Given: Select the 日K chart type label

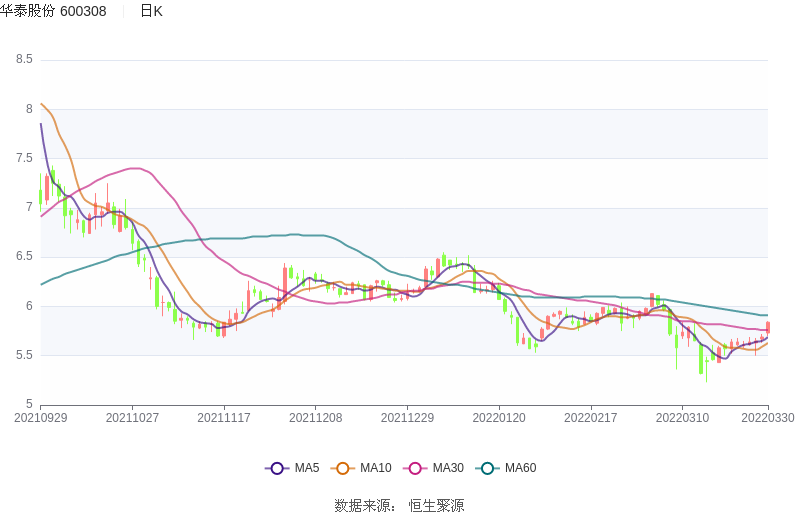Looking at the screenshot, I should (151, 11).
